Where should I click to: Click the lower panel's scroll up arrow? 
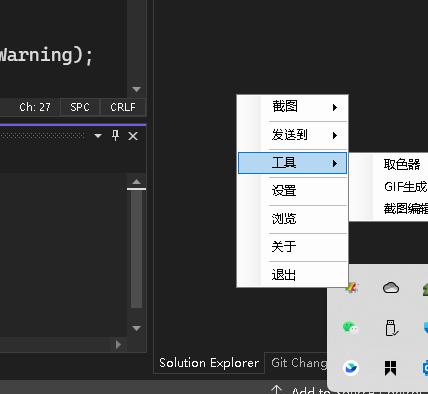click(x=136, y=182)
